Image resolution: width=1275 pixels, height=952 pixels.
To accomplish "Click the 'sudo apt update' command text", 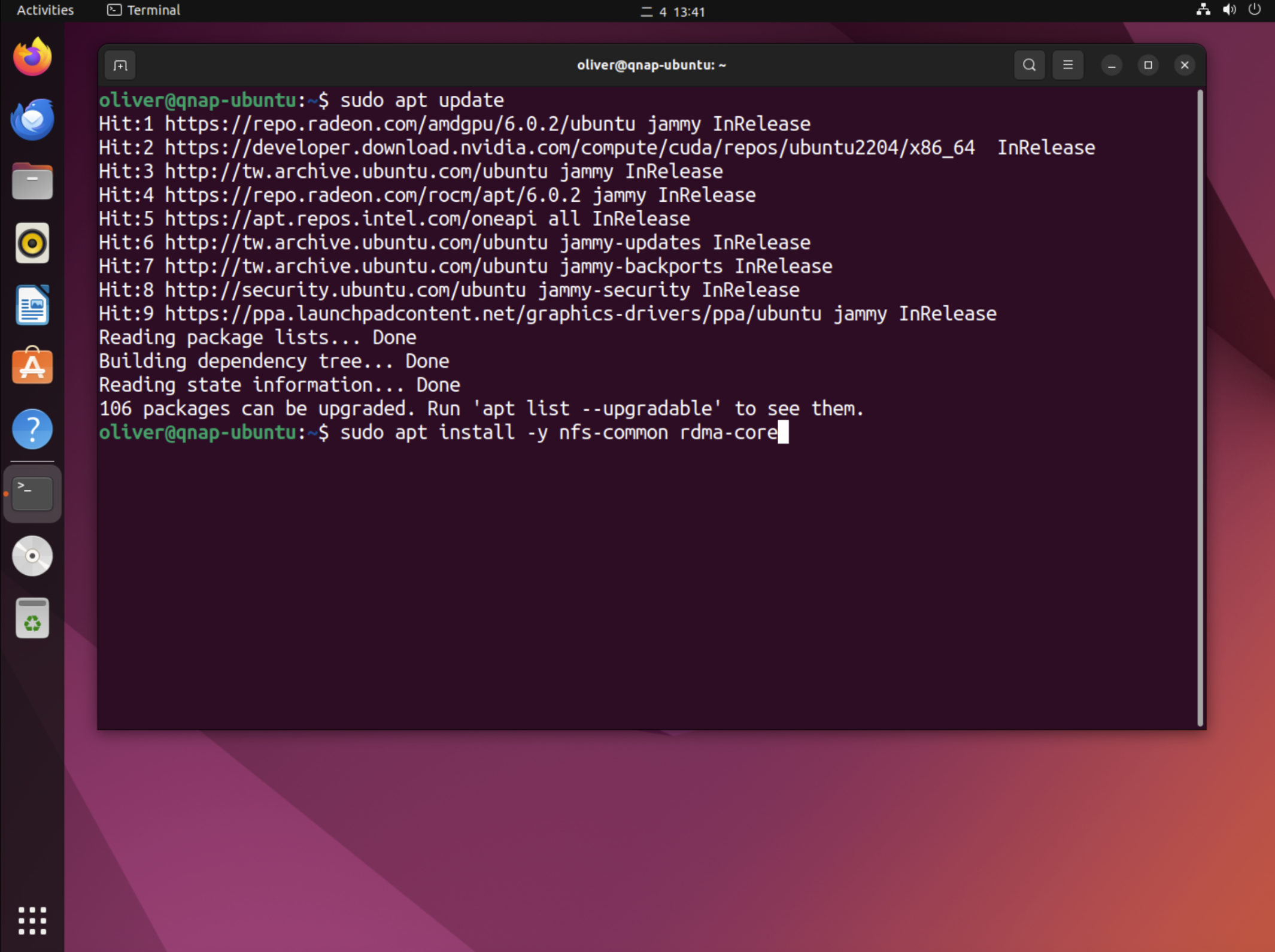I will (422, 100).
